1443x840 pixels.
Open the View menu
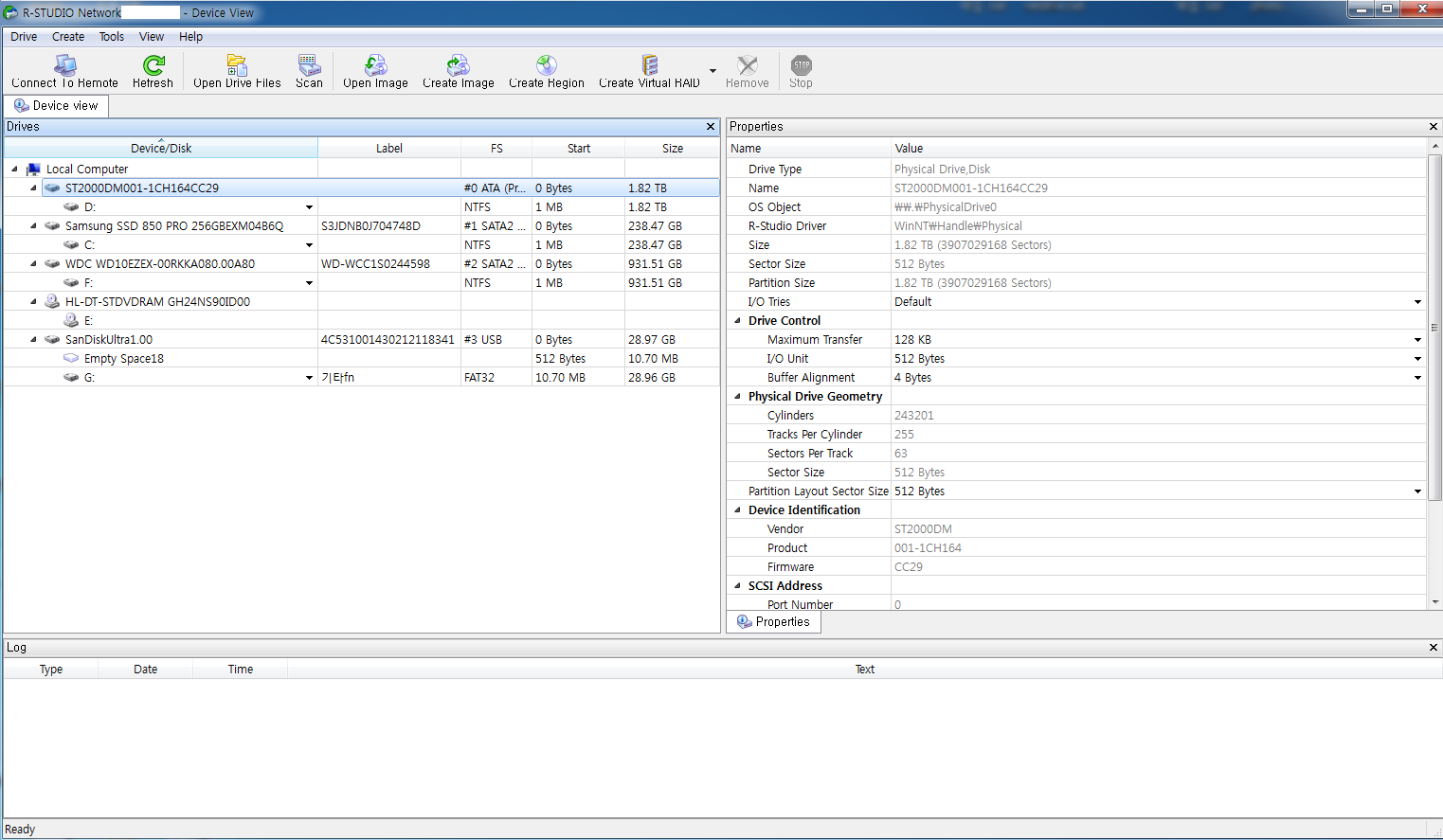point(152,37)
